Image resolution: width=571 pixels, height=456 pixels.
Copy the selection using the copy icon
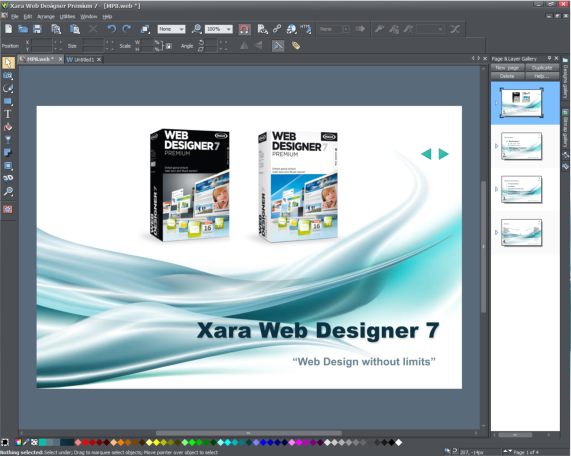pos(56,29)
